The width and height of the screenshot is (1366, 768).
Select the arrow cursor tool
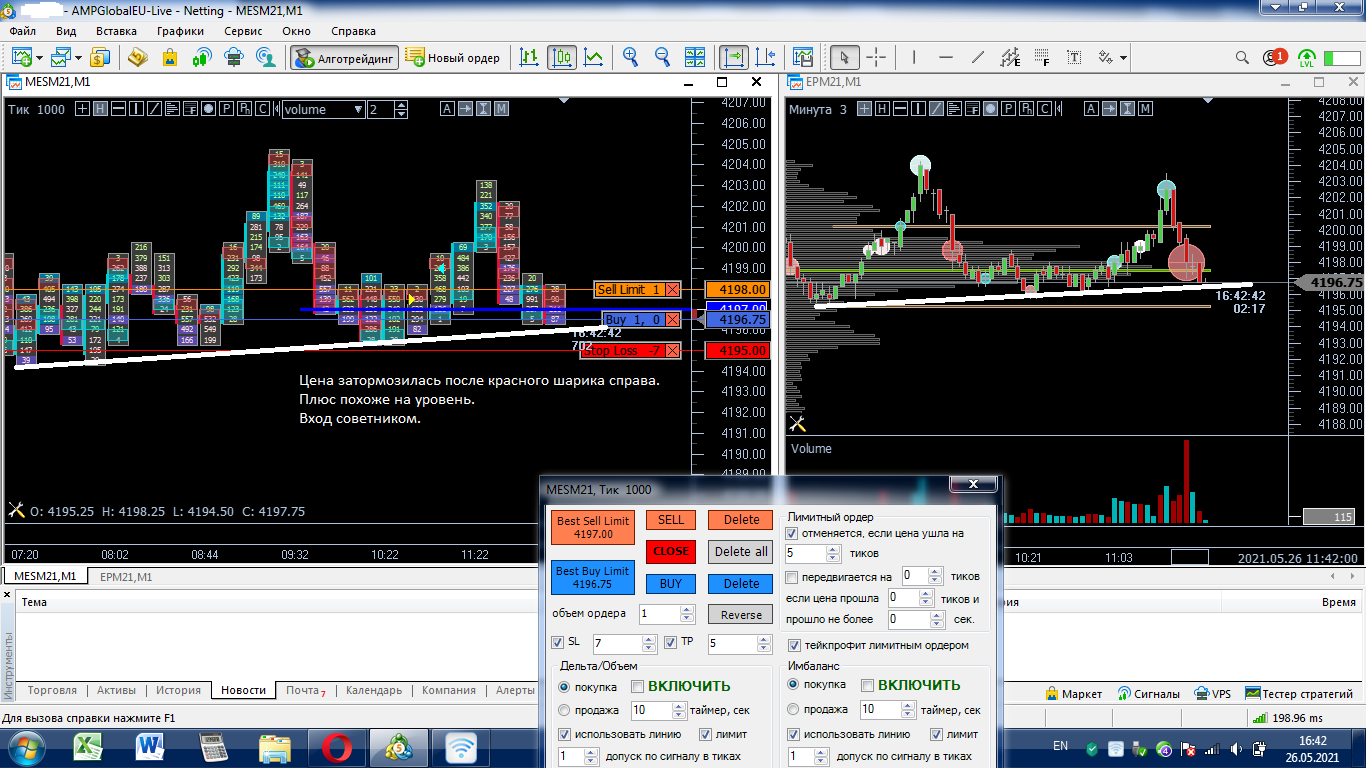coord(845,58)
